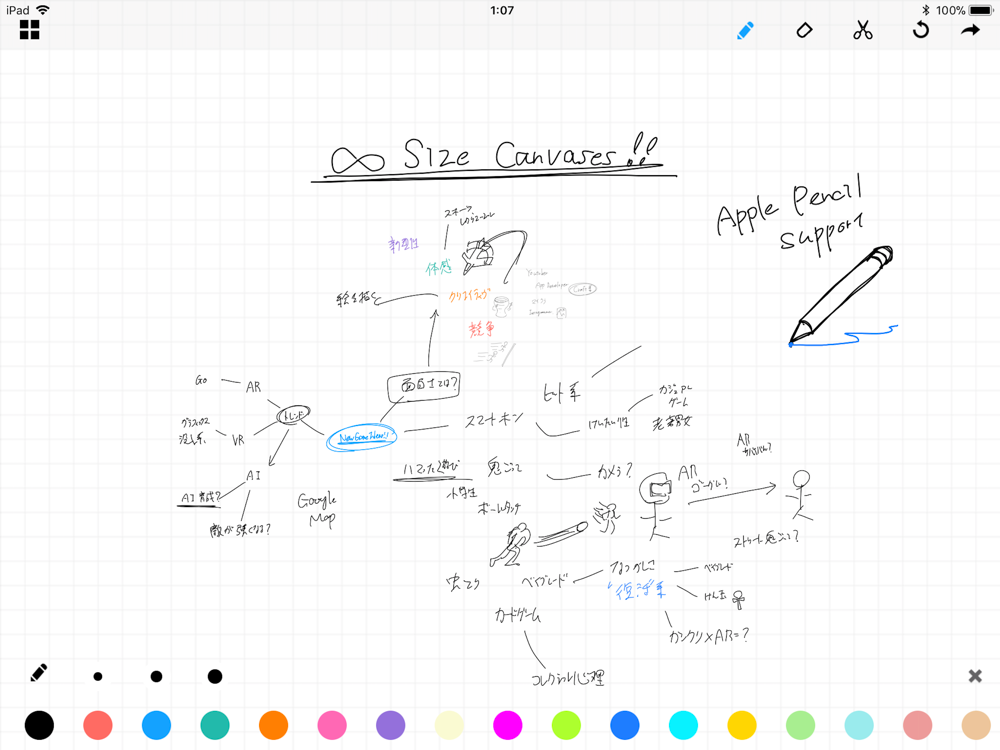Viewport: 1000px width, 750px height.
Task: Tap the large pencil sketch drawing
Action: click(841, 295)
